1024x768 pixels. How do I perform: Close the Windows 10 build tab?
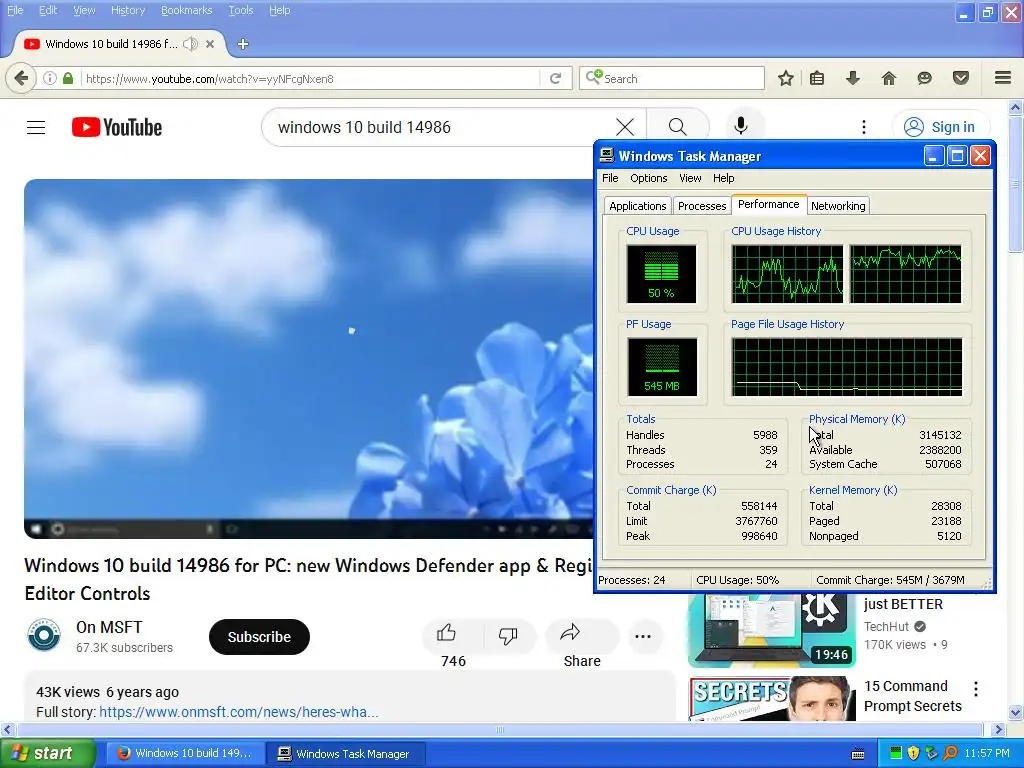click(210, 44)
